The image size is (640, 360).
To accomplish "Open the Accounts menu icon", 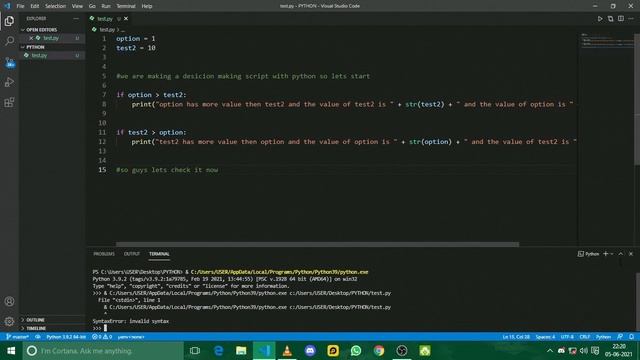I will click(x=9, y=301).
